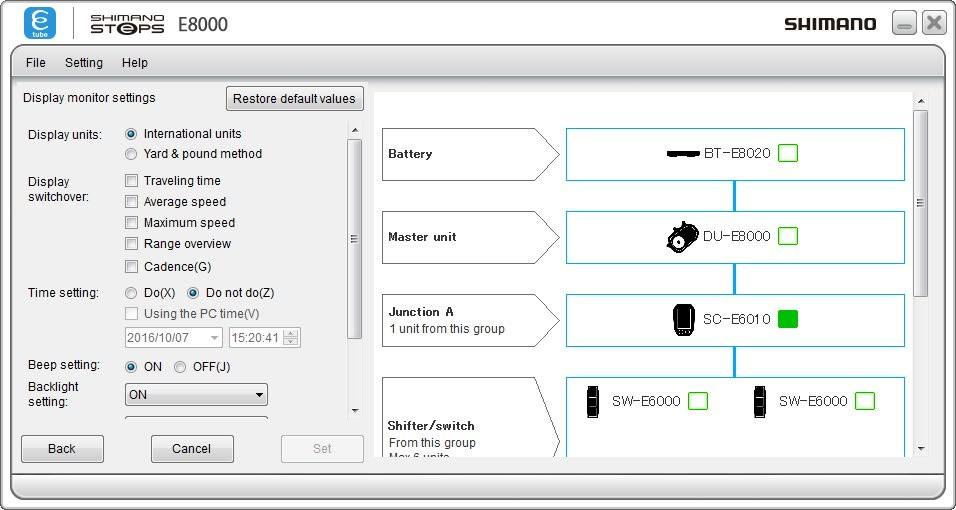Select second SW-E6000 status square
956x510 pixels.
(865, 401)
